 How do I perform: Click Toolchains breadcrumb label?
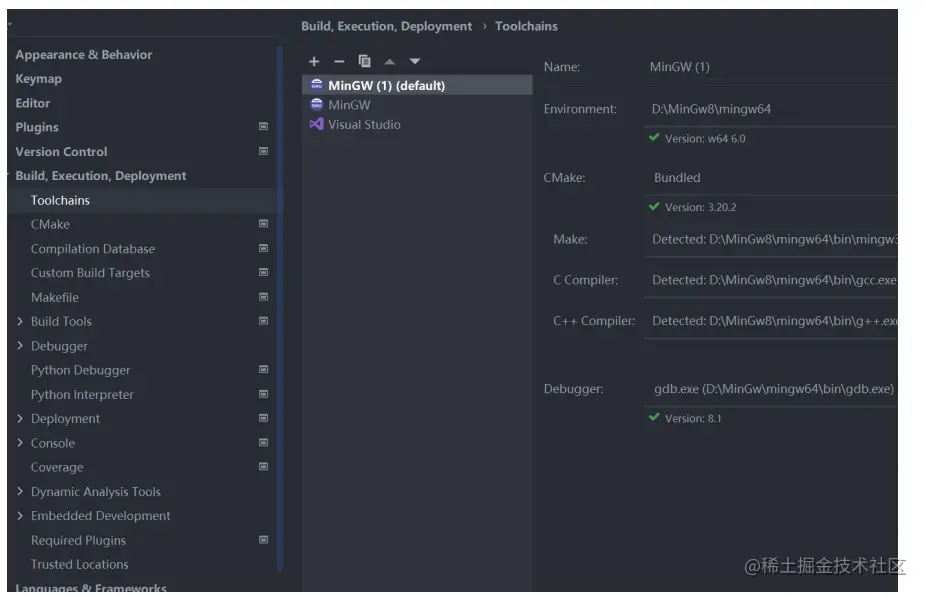point(526,27)
